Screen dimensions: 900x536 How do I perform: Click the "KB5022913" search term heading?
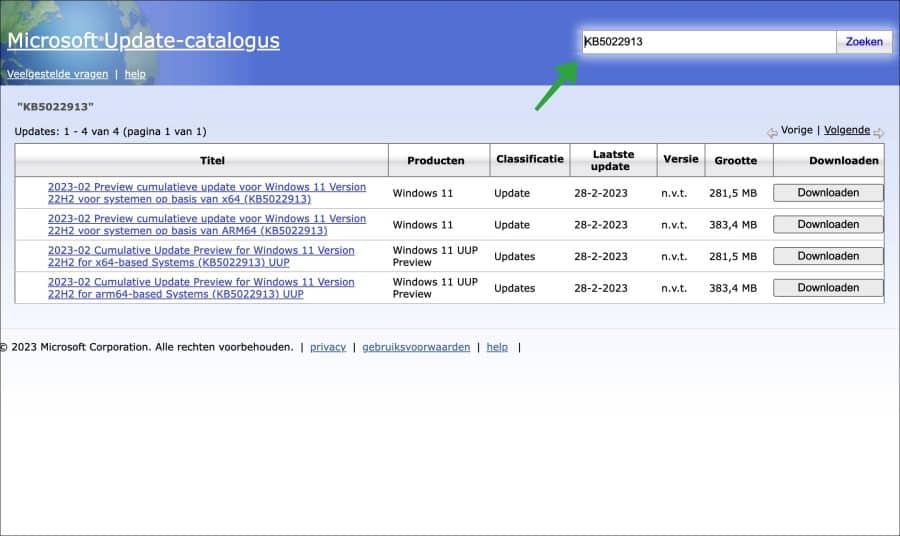click(x=55, y=107)
